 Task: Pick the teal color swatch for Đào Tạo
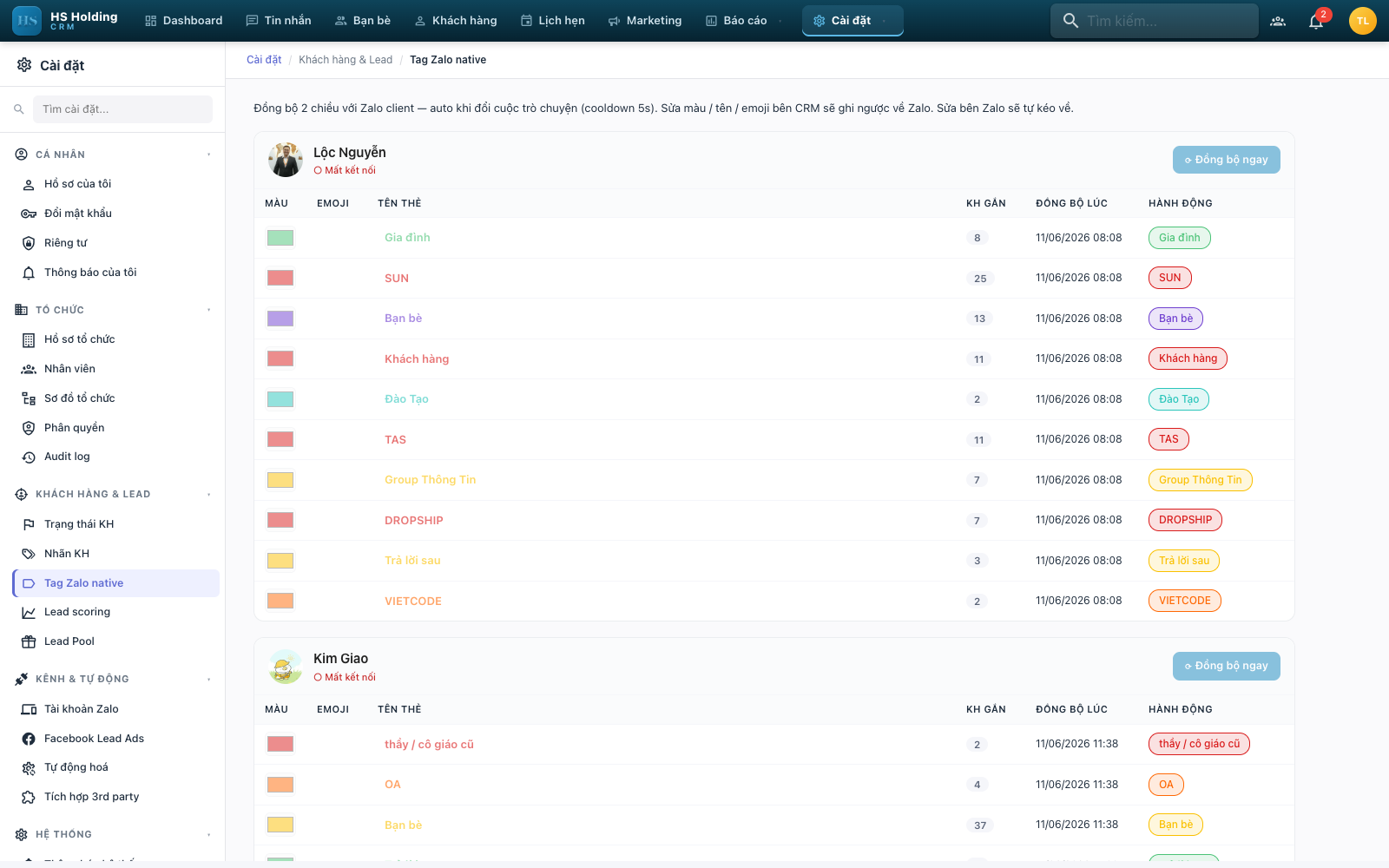pos(280,399)
